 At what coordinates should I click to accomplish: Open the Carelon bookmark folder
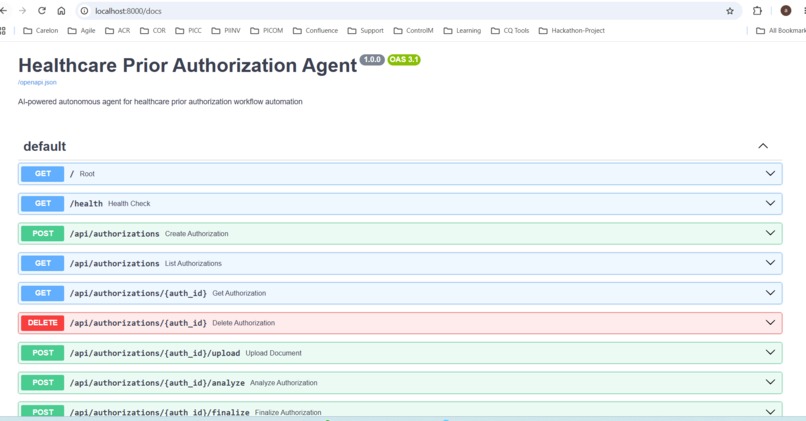coord(41,31)
